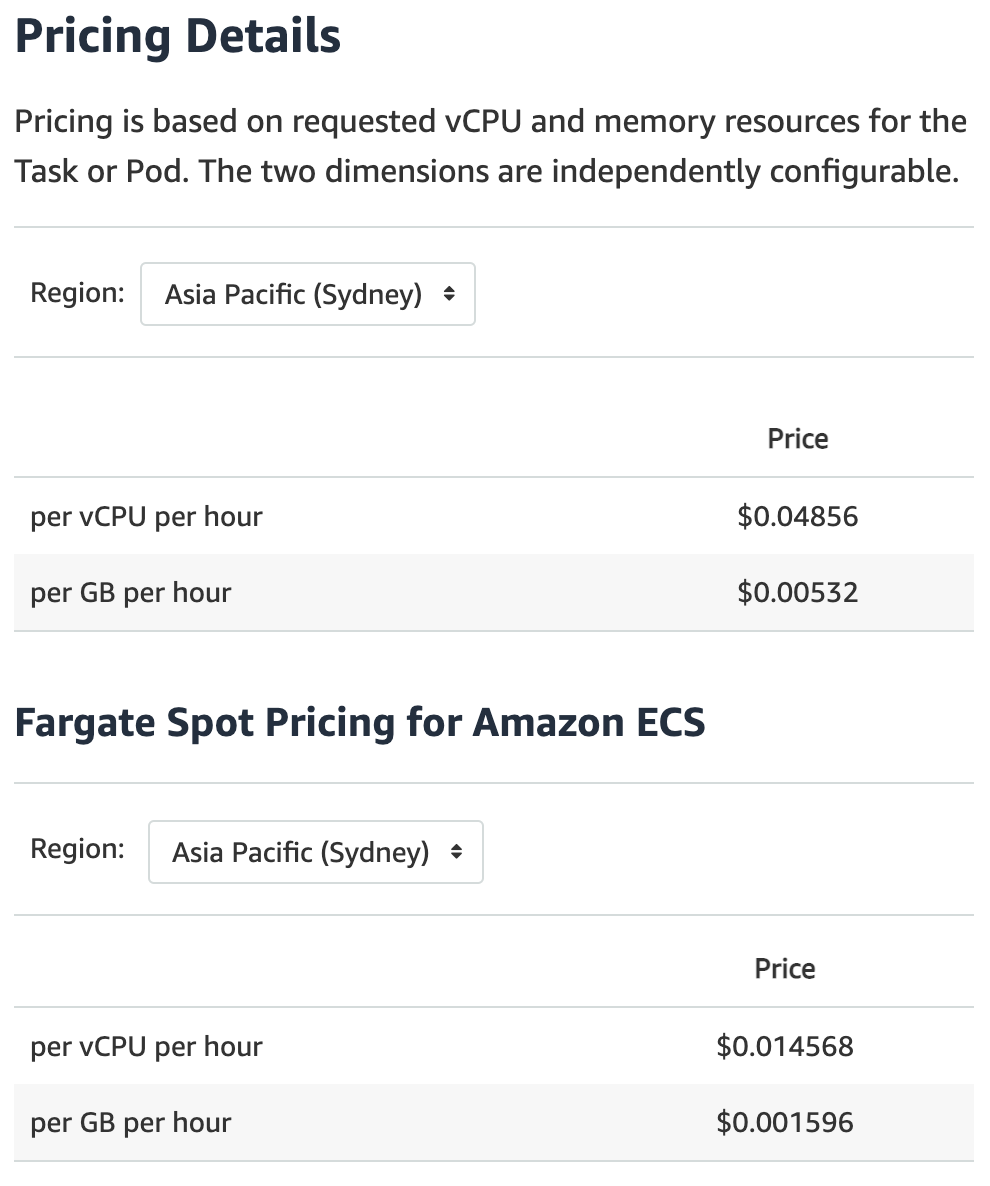Click the $0.00532 price value
Screen dimensions: 990x1186
pos(798,592)
